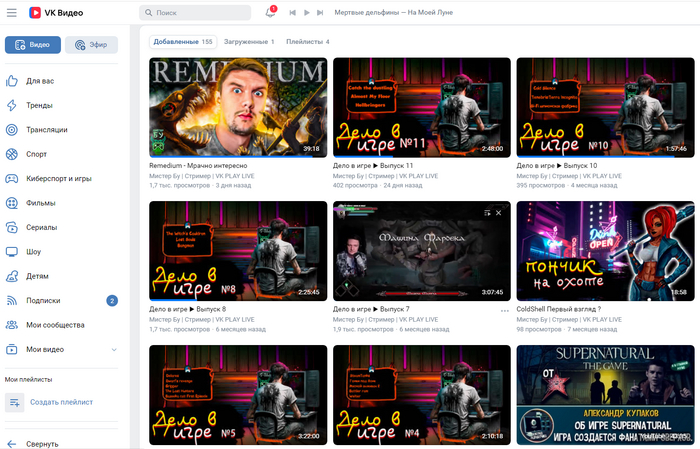
Task: Click title Remedium - Мрачно интересно
Action: (x=198, y=166)
